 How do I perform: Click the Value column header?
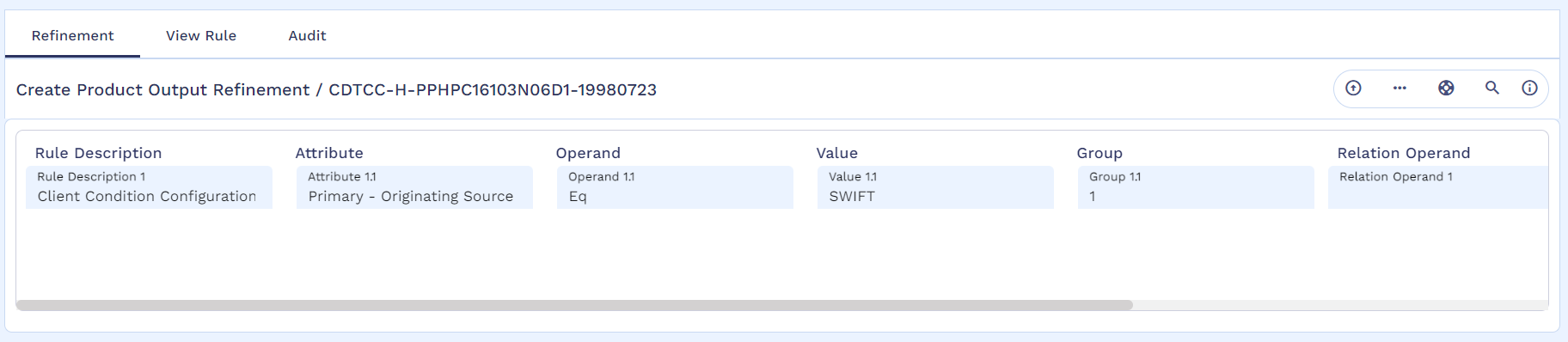click(x=837, y=153)
